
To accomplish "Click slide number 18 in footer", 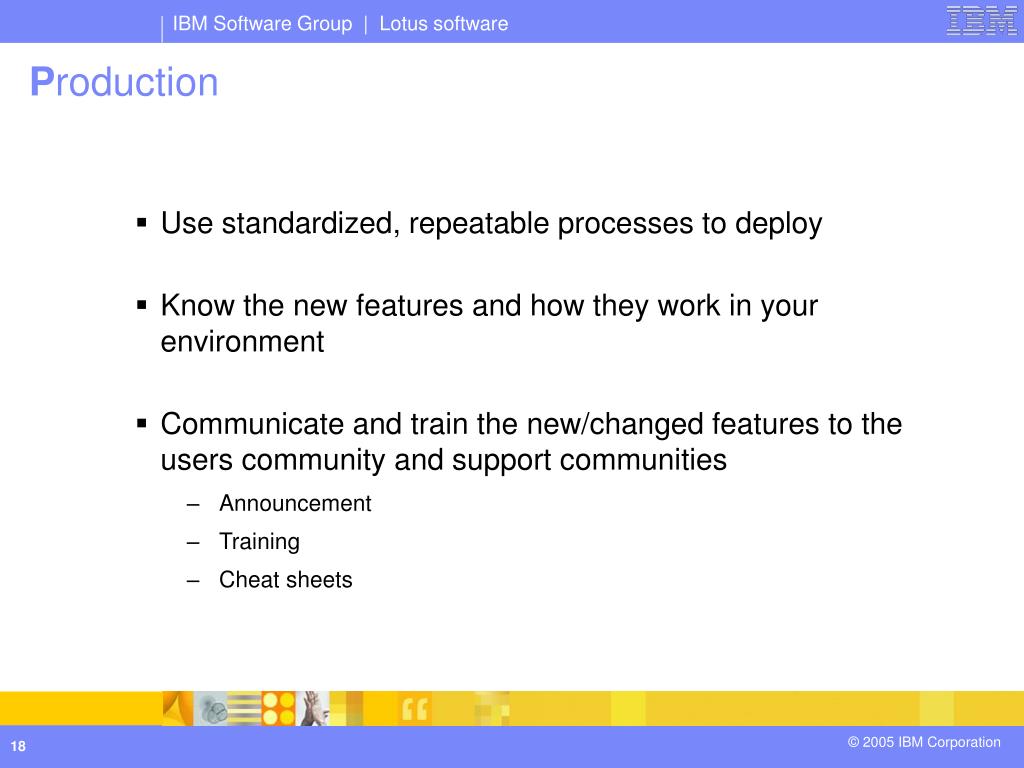I will pos(18,746).
